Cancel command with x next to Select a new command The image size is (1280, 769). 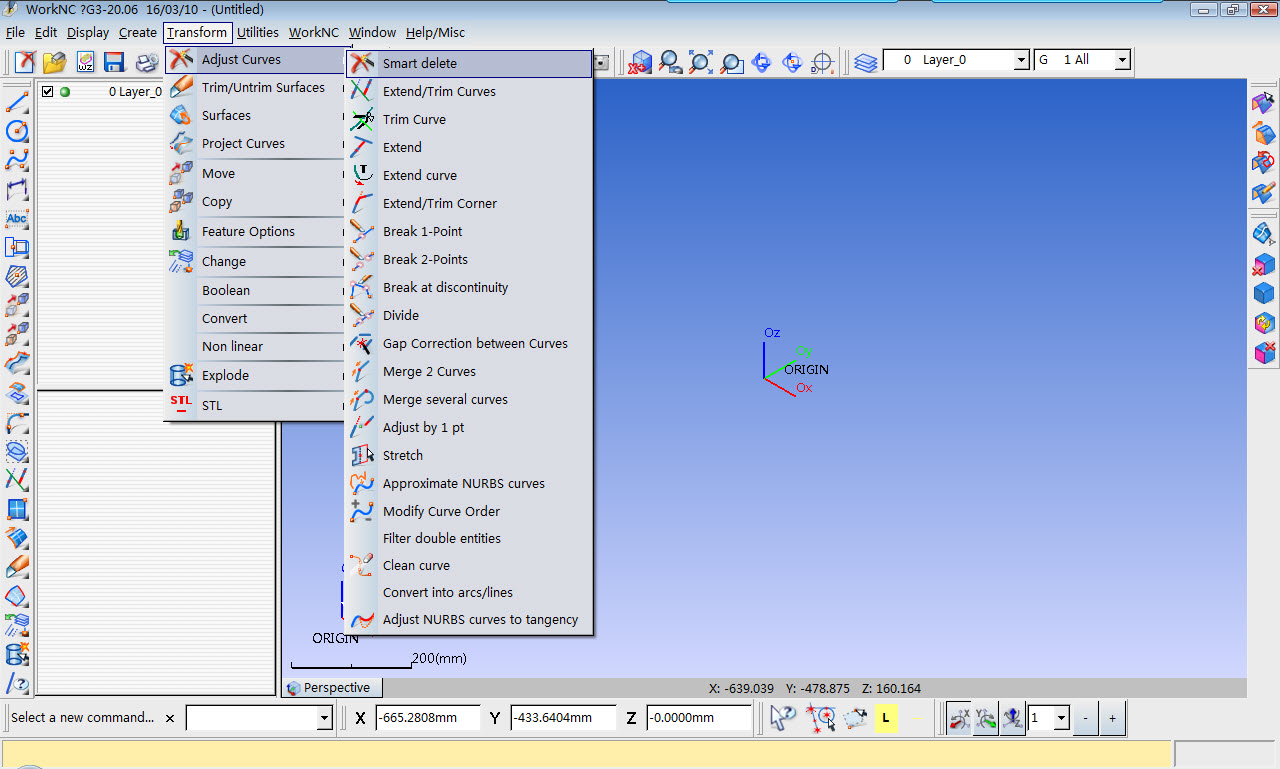[170, 718]
